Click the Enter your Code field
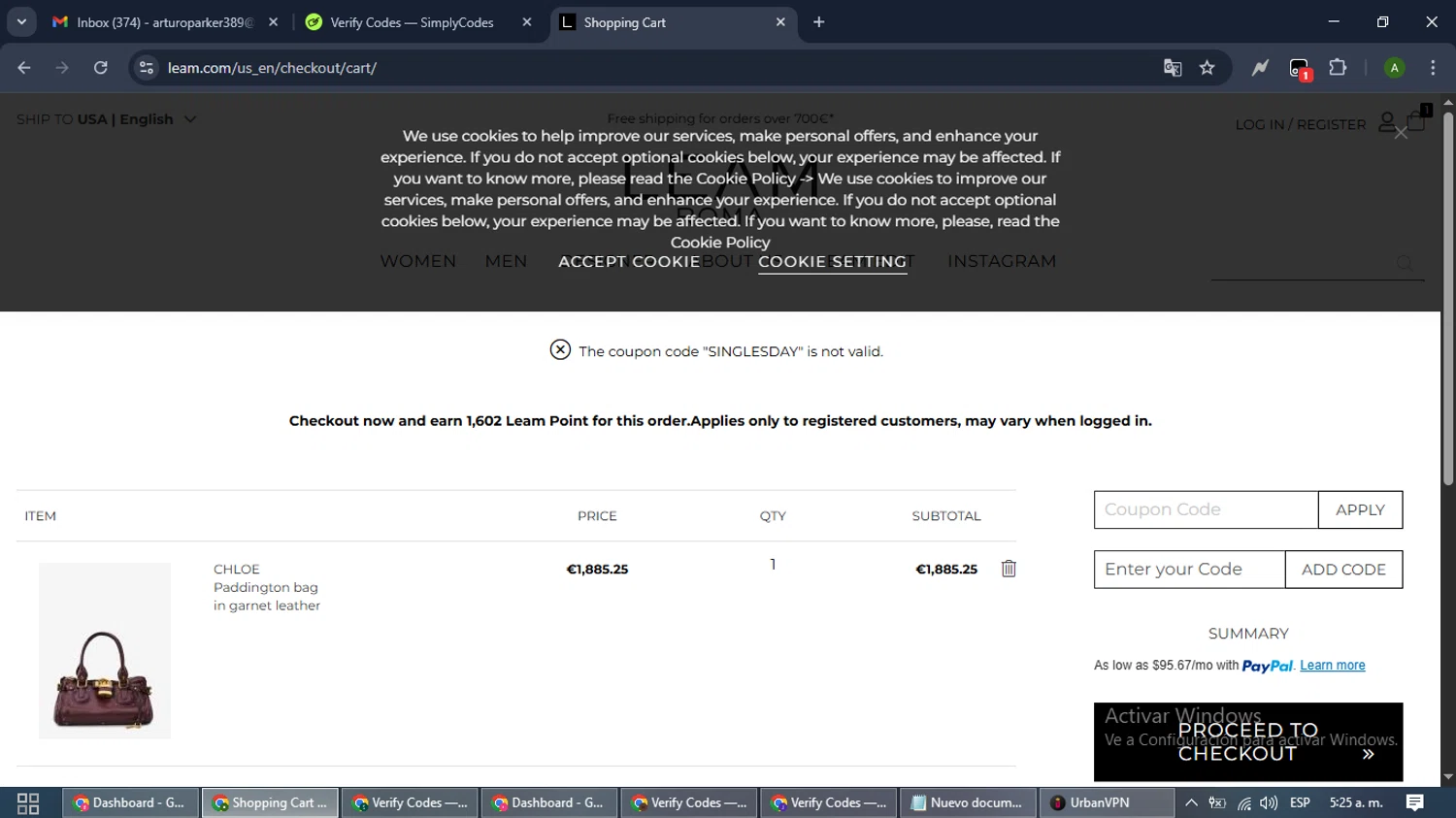Viewport: 1456px width, 818px height. (x=1189, y=570)
